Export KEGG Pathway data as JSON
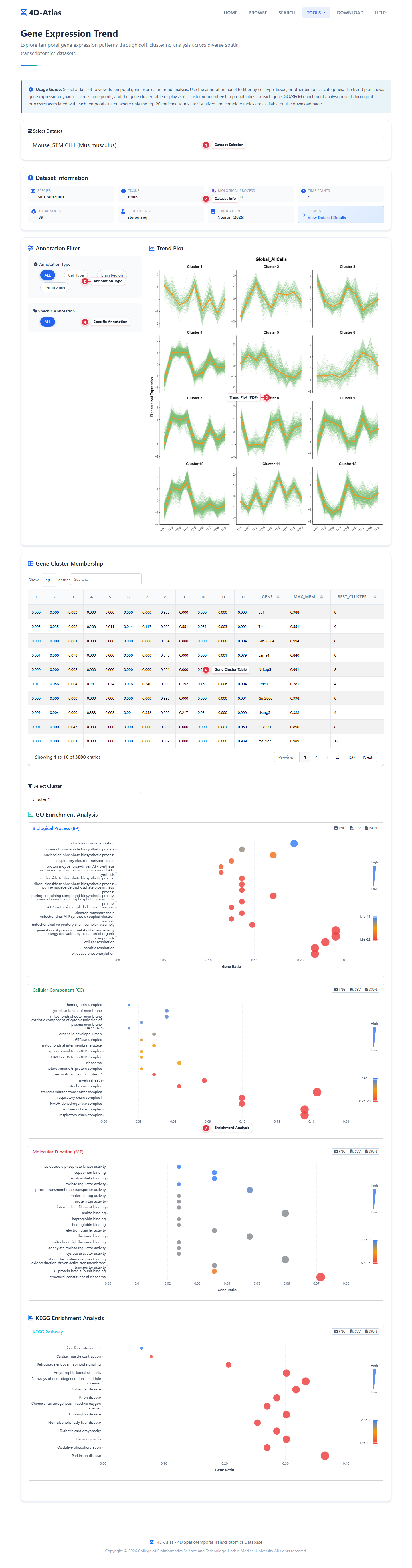 point(371,1332)
